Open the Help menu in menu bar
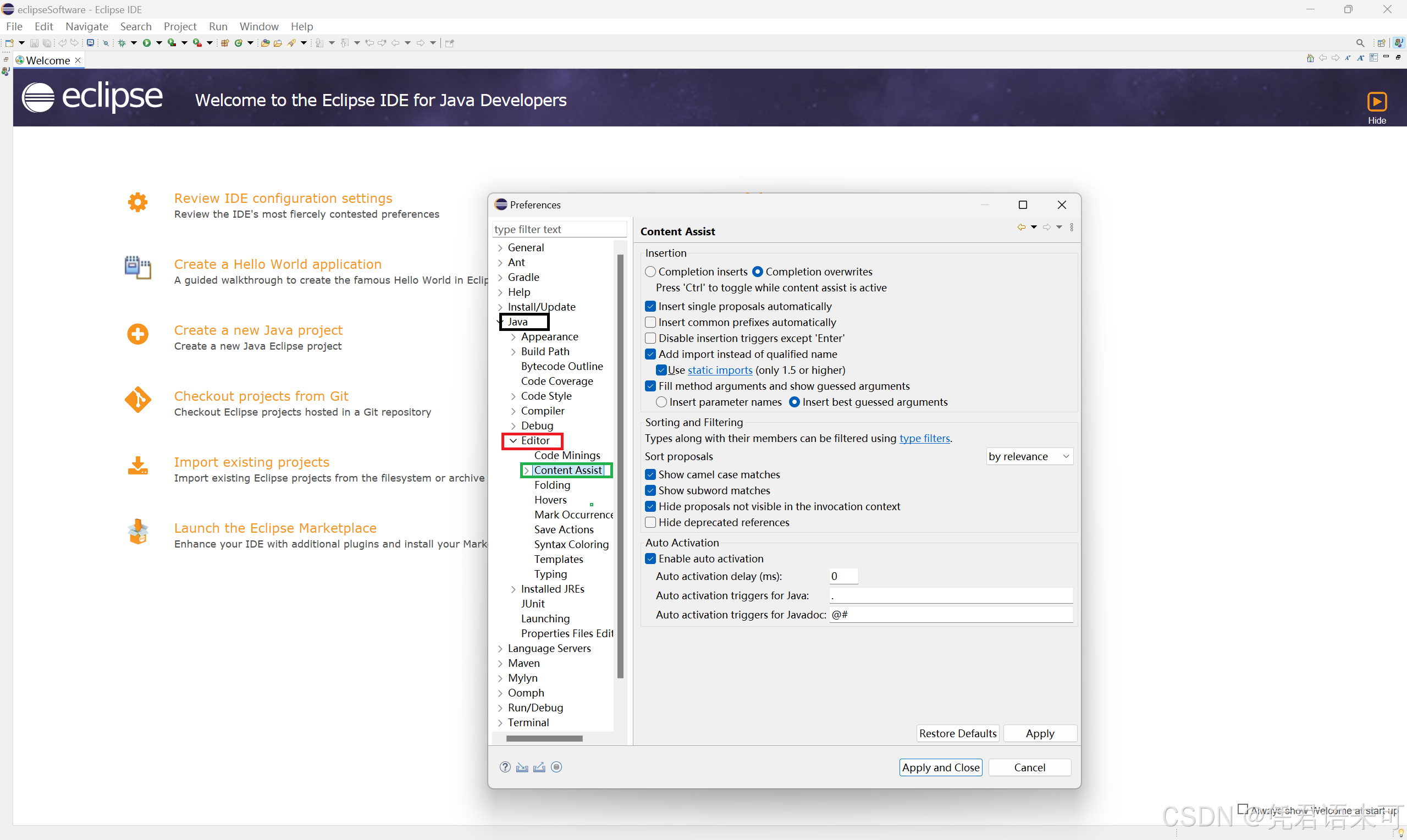 click(302, 26)
